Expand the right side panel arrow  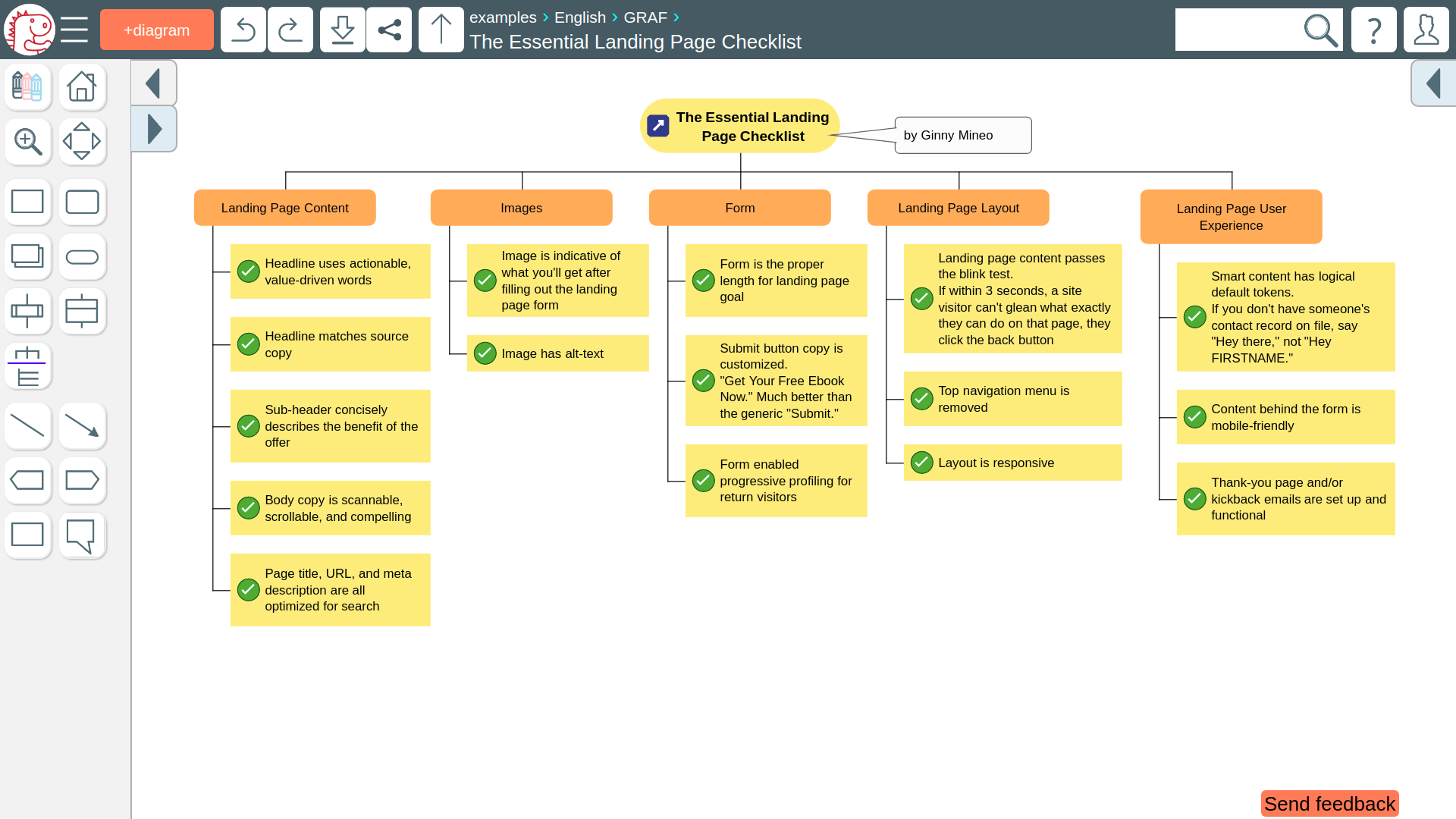pos(1432,83)
